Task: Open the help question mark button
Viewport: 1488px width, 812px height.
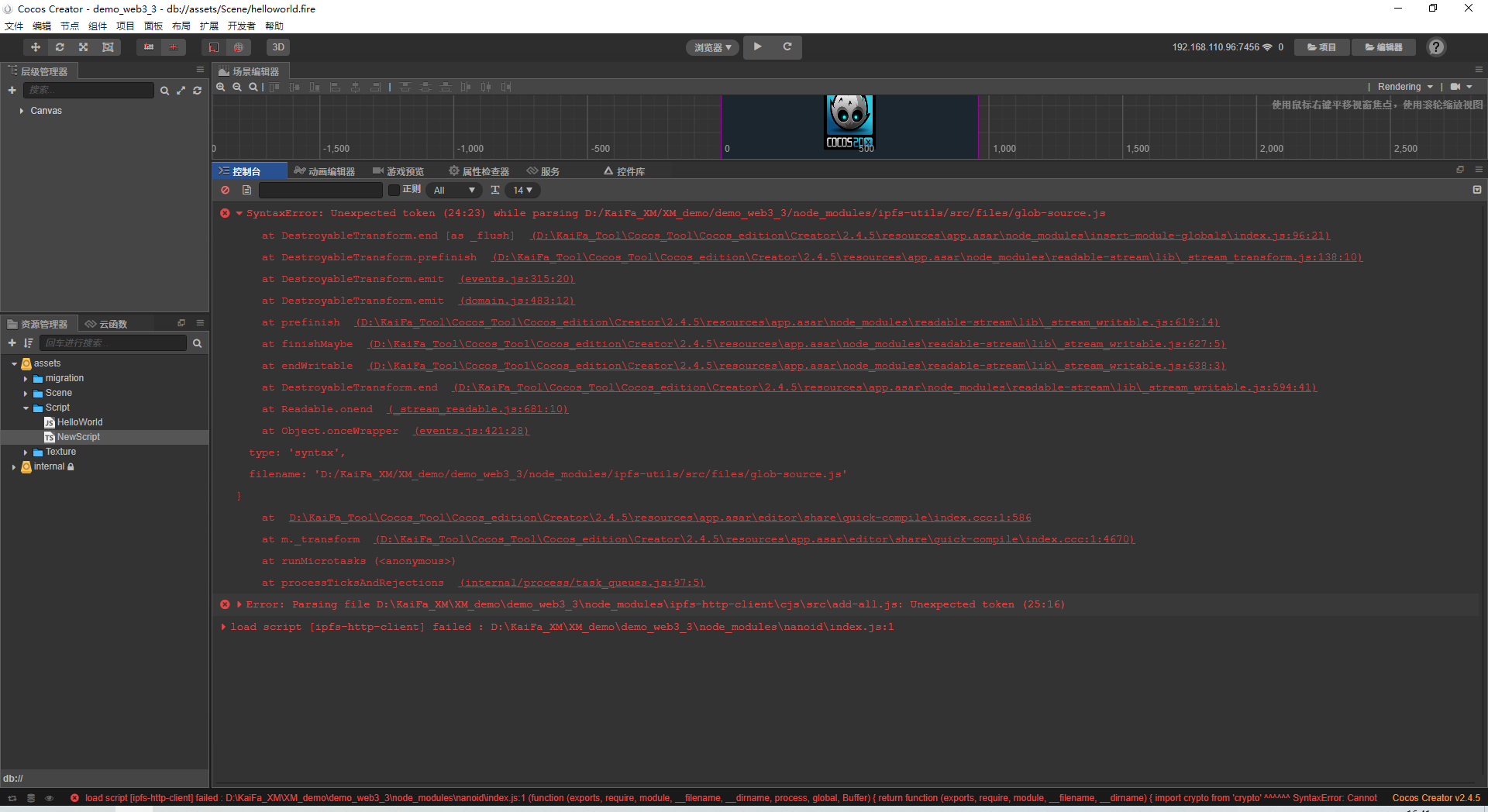Action: pos(1436,47)
